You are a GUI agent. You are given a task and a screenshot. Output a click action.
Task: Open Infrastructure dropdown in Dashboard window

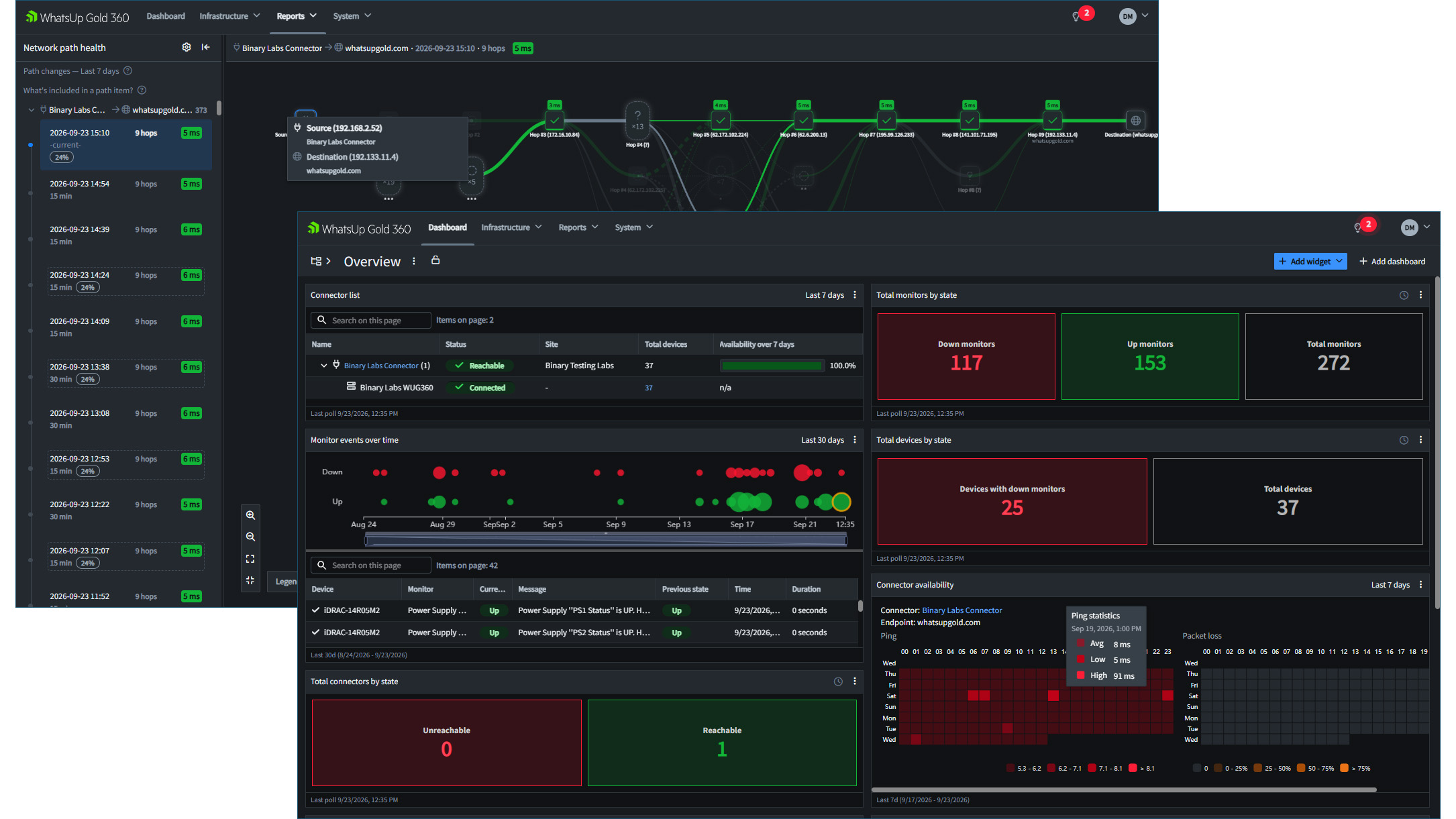click(x=511, y=227)
